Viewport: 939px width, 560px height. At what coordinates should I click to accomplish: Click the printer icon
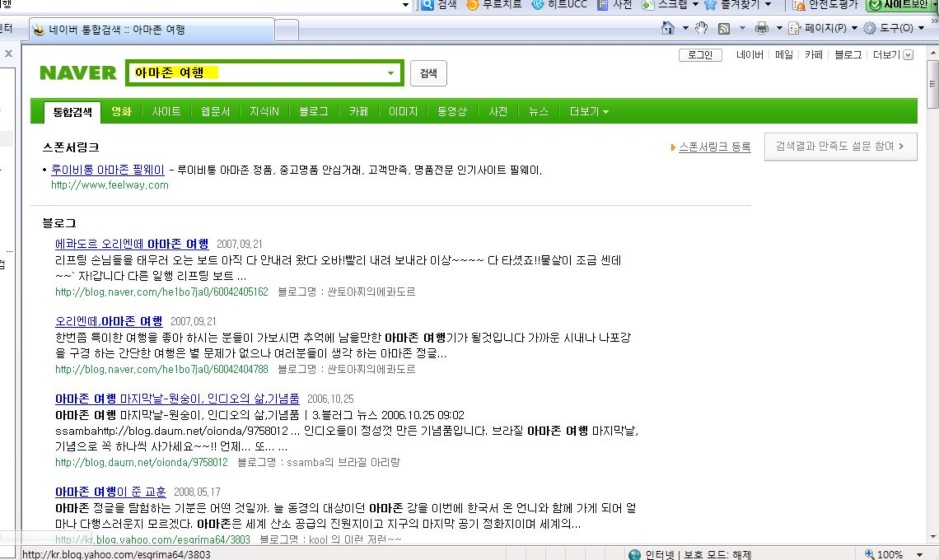coord(762,28)
